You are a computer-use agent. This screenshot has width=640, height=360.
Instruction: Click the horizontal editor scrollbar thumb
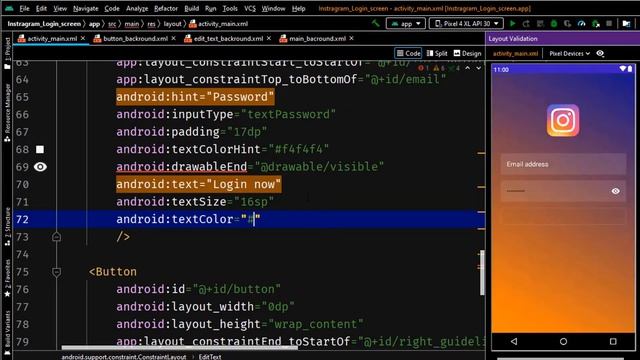(x=180, y=348)
